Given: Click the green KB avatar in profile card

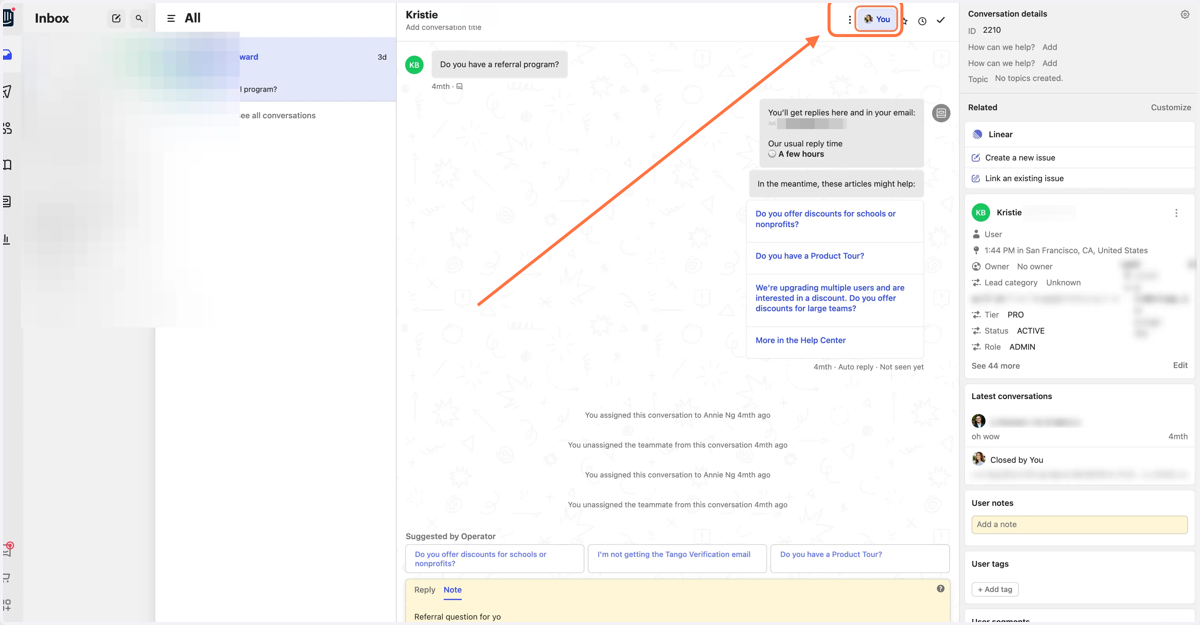Looking at the screenshot, I should (981, 212).
